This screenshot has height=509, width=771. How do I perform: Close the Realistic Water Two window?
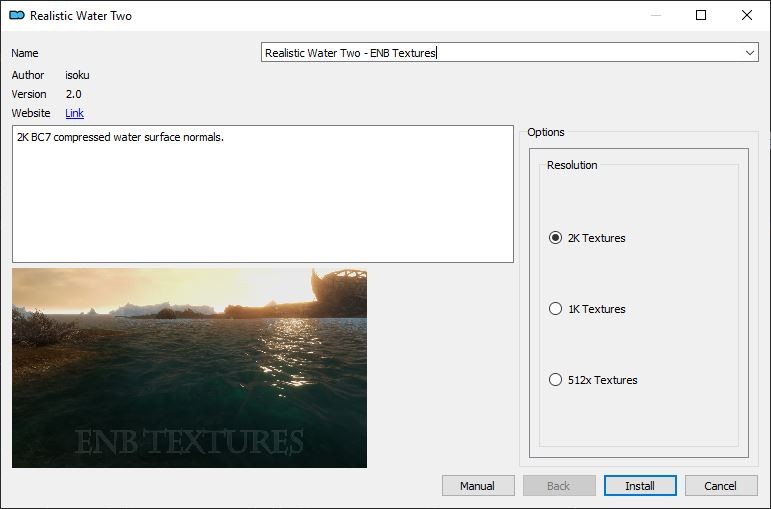[746, 15]
